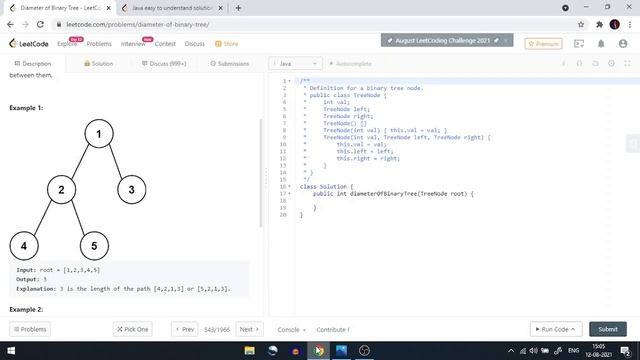This screenshot has width=640, height=360.
Task: Go to the Prev problem
Action: [184, 329]
